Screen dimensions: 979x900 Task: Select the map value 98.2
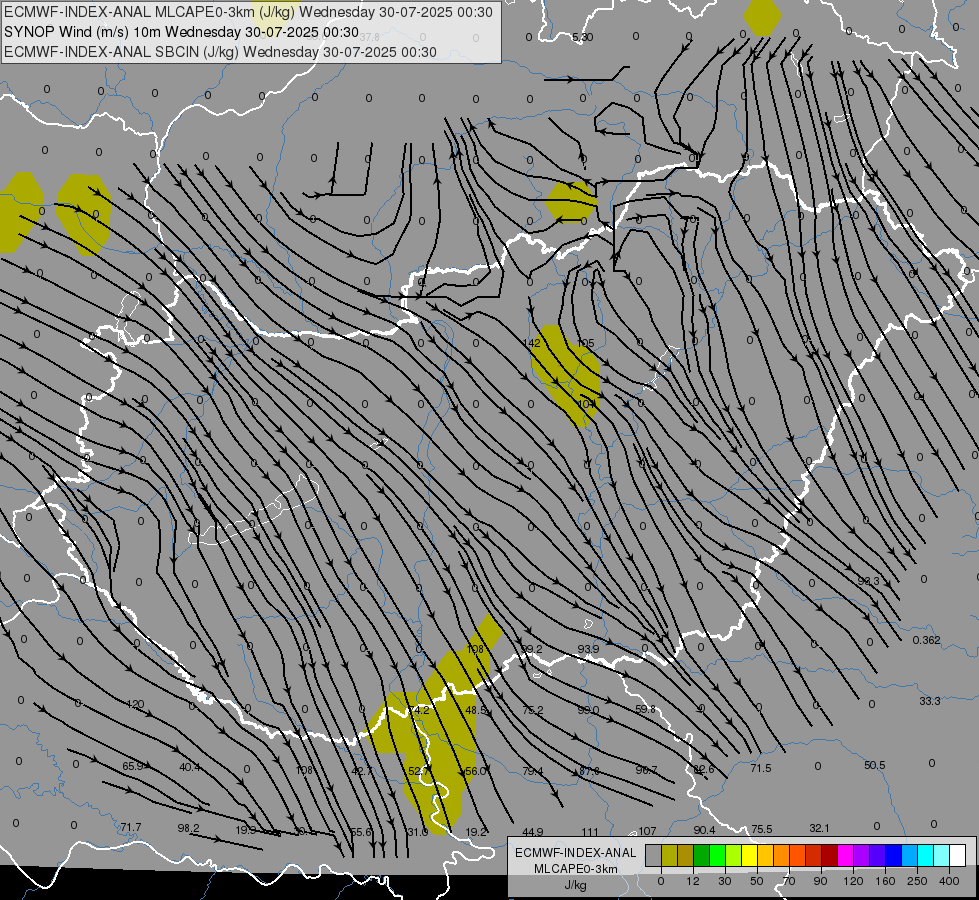pos(189,828)
